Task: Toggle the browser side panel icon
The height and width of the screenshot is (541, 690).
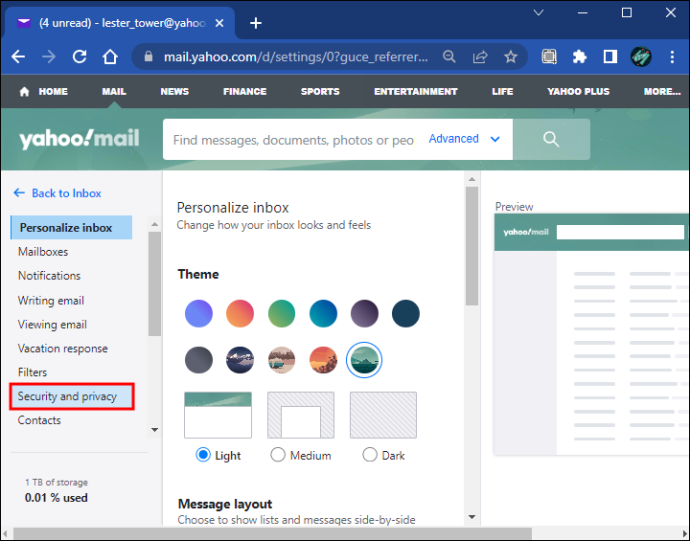Action: click(610, 57)
